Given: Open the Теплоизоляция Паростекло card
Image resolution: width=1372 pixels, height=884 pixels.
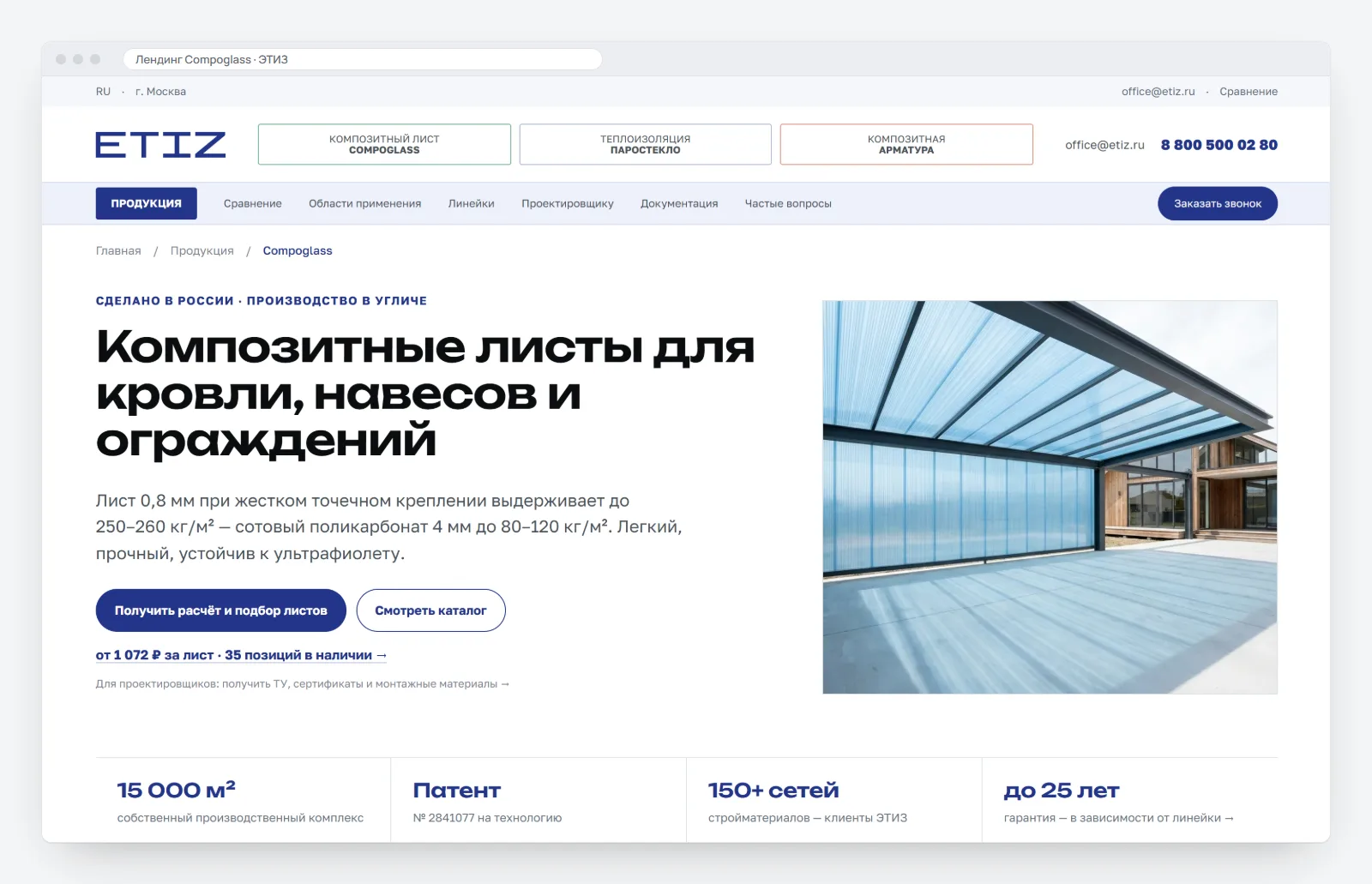Looking at the screenshot, I should pyautogui.click(x=645, y=144).
